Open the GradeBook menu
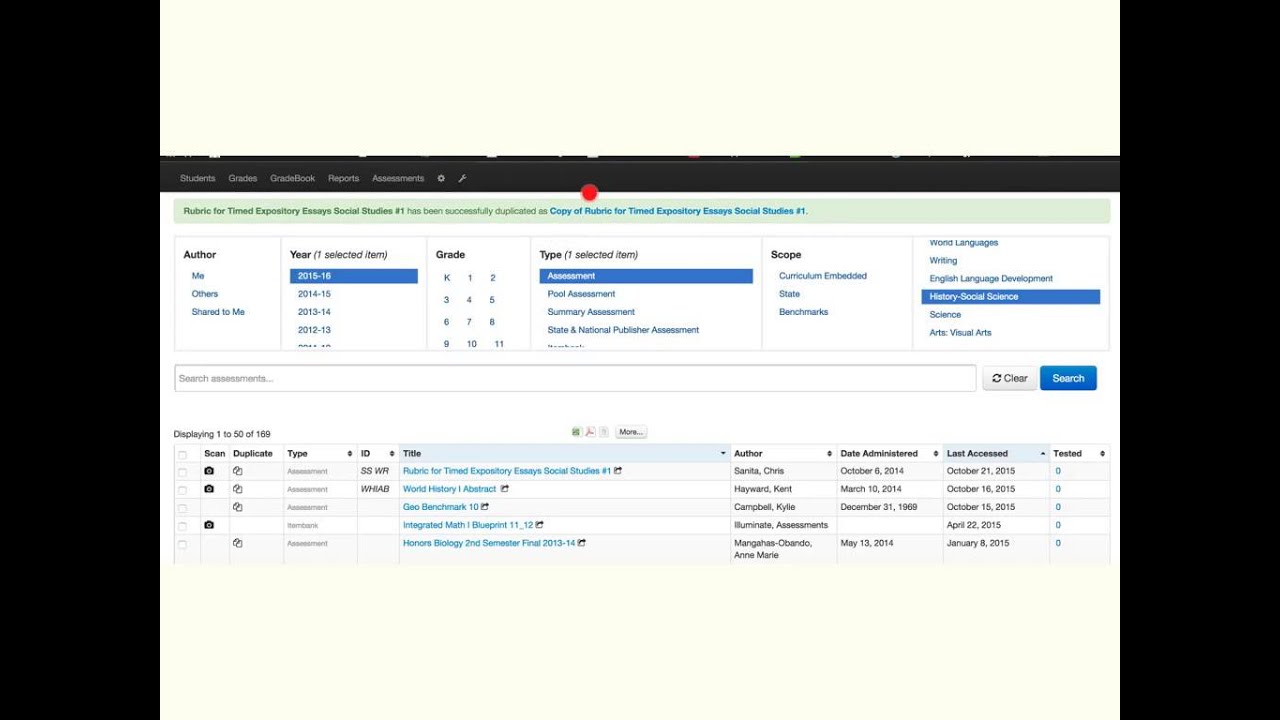1280x720 pixels. 292,178
